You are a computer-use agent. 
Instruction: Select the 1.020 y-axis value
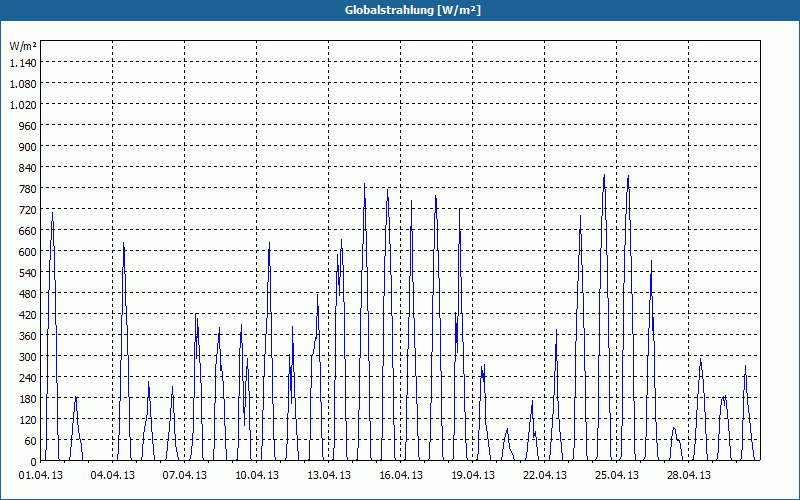click(x=23, y=105)
